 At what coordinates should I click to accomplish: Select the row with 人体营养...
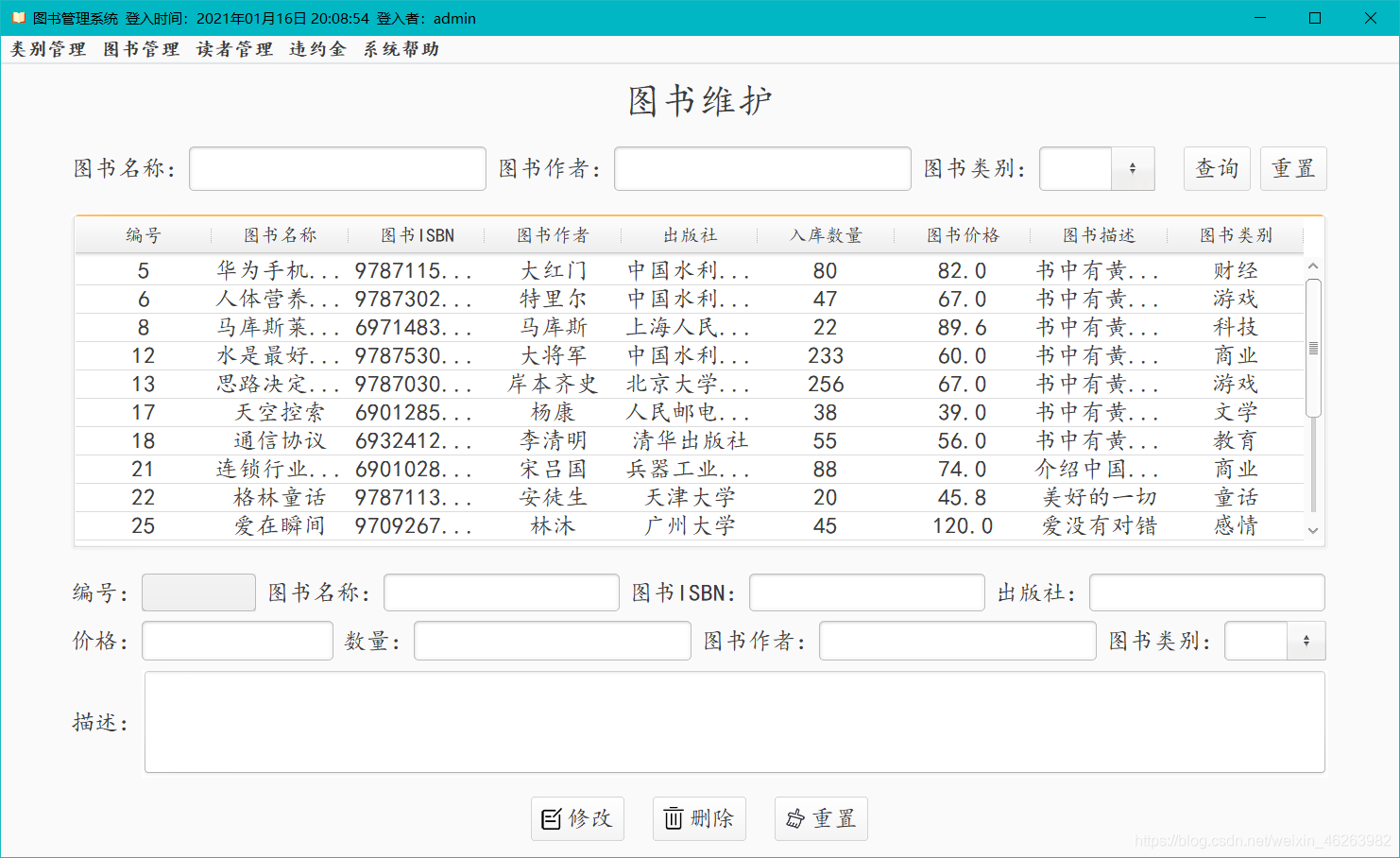[x=690, y=300]
